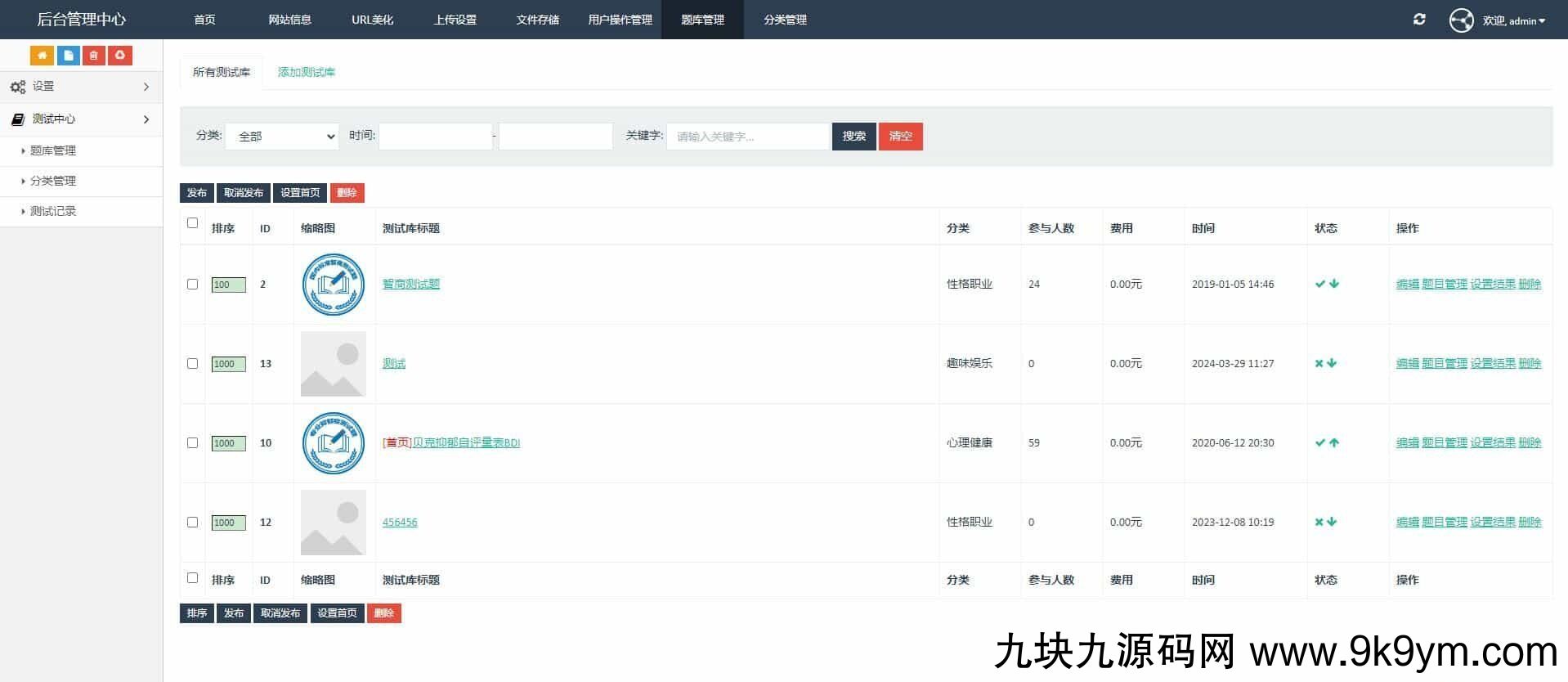Switch to the 添加测试库 tab
The width and height of the screenshot is (1568, 682).
tap(307, 72)
